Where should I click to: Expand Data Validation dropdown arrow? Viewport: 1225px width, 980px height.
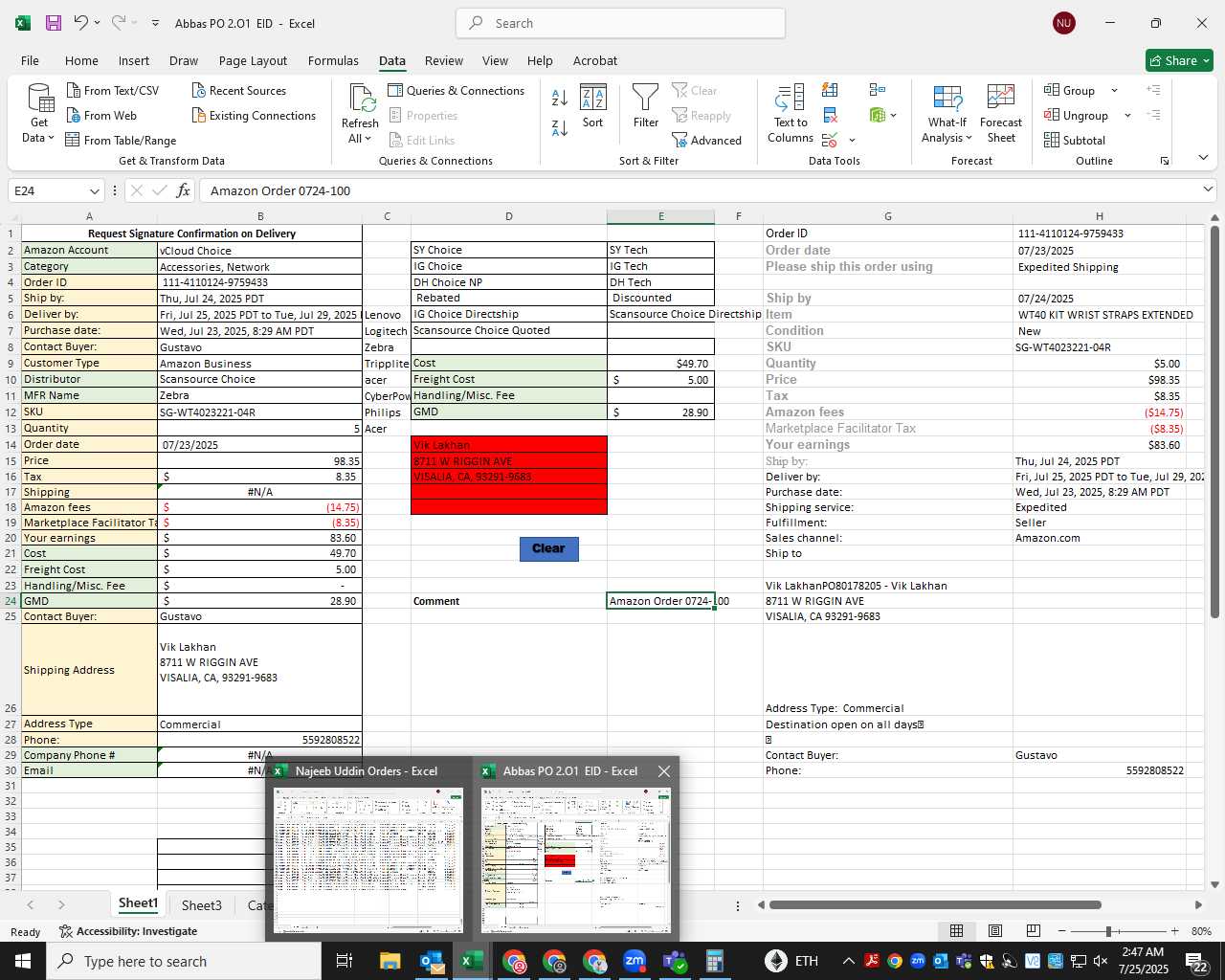852,141
